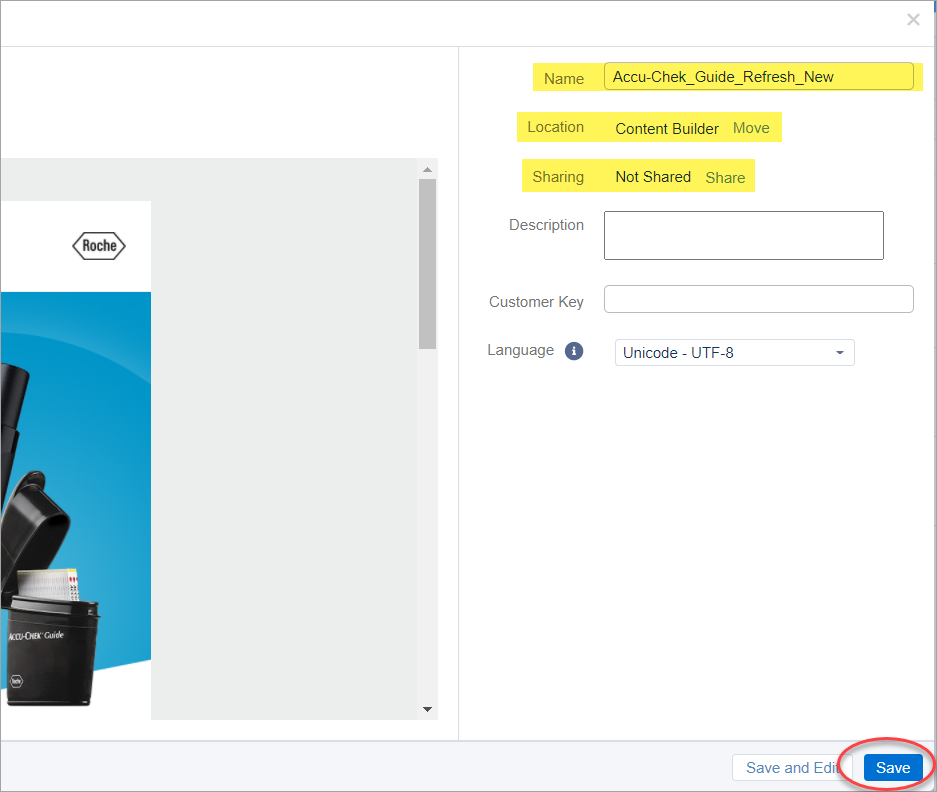Click the preview scrollbar up arrow
The image size is (937, 792).
pyautogui.click(x=427, y=170)
